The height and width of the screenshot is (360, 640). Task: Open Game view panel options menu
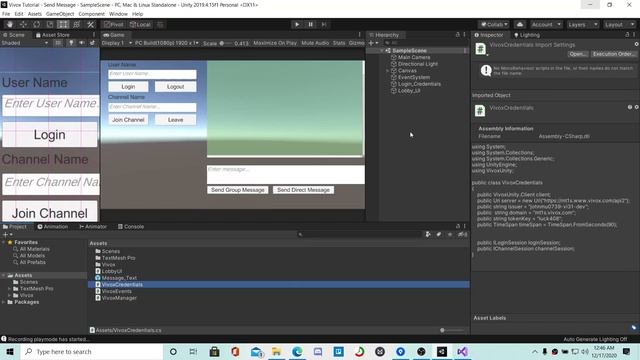[x=360, y=35]
